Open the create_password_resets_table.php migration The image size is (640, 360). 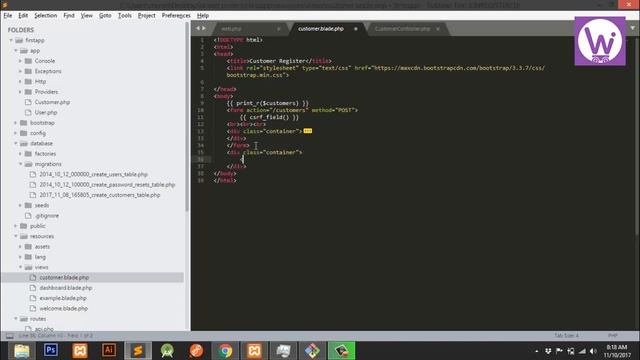[107, 184]
